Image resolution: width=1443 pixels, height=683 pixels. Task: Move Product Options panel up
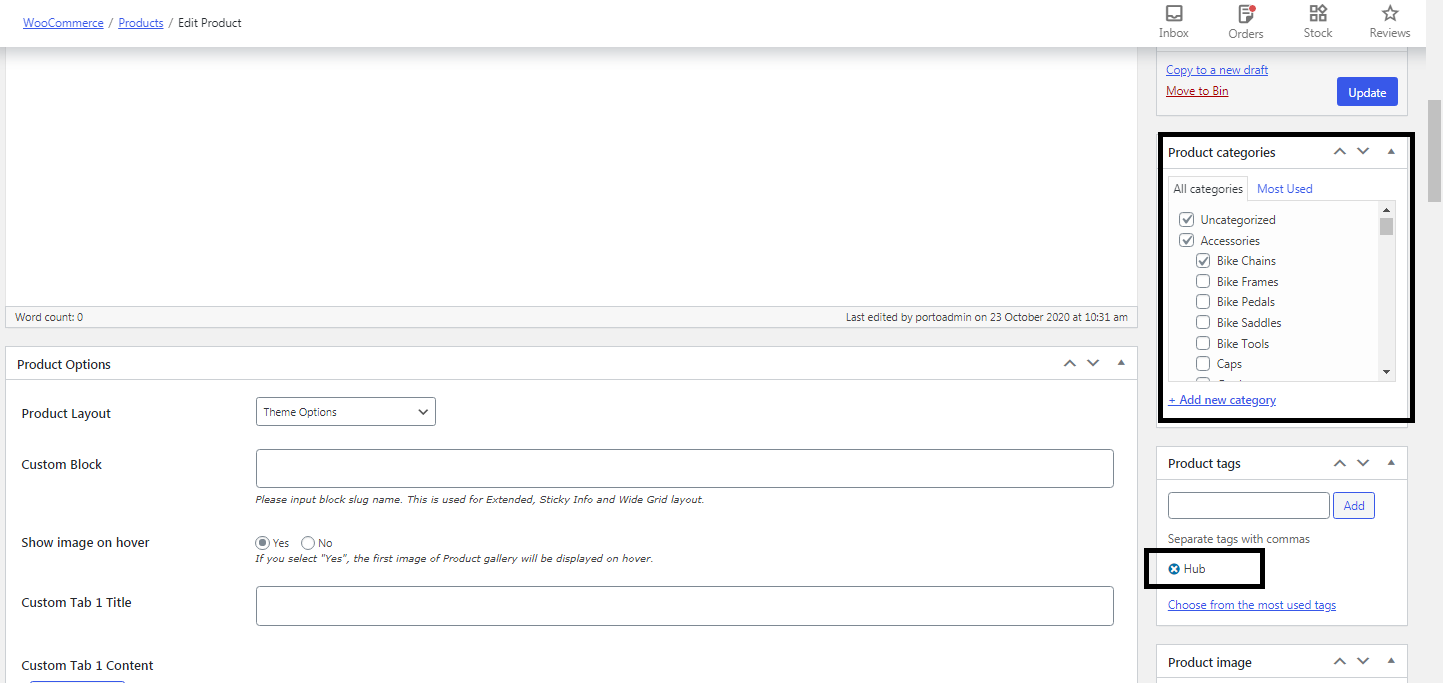point(1070,364)
